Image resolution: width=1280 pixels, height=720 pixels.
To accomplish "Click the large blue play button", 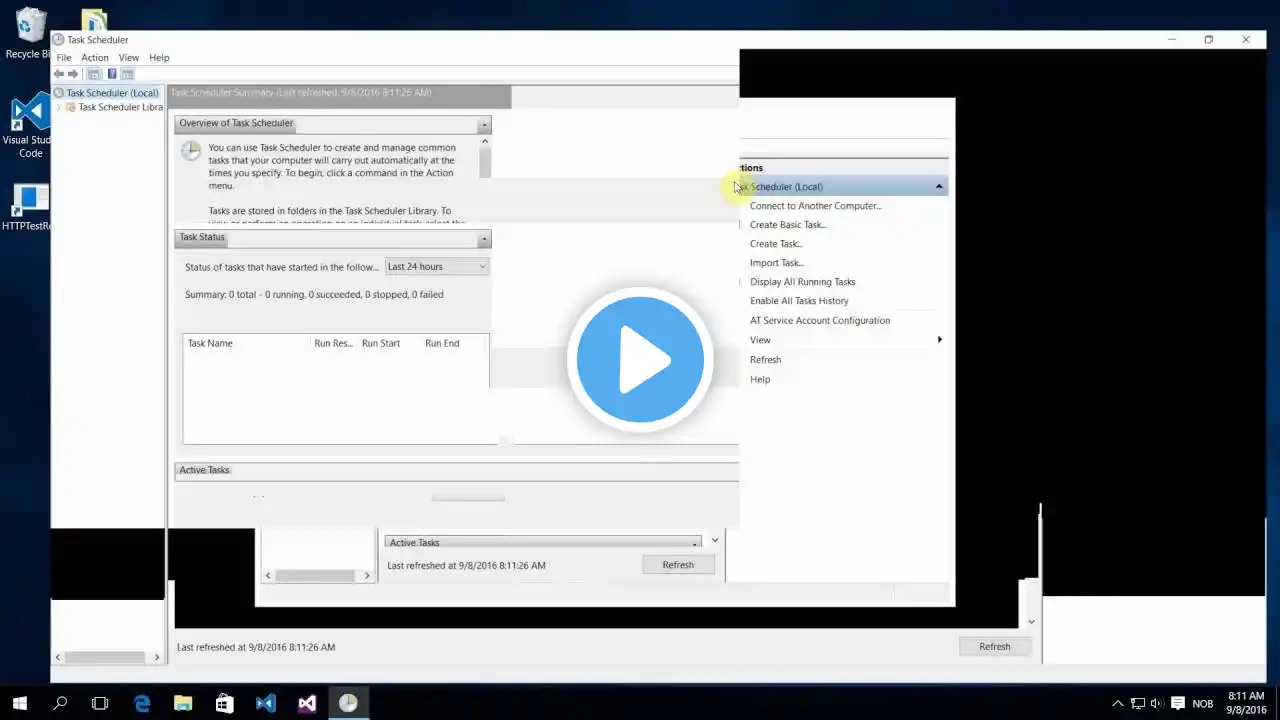I will coord(640,360).
